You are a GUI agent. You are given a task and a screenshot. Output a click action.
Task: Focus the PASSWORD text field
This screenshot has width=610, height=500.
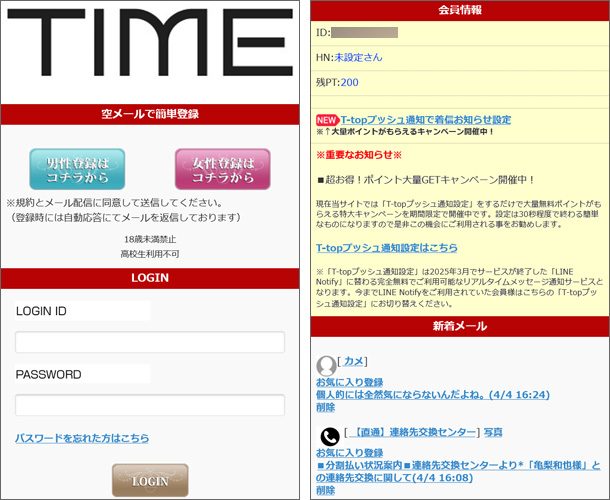click(x=150, y=405)
